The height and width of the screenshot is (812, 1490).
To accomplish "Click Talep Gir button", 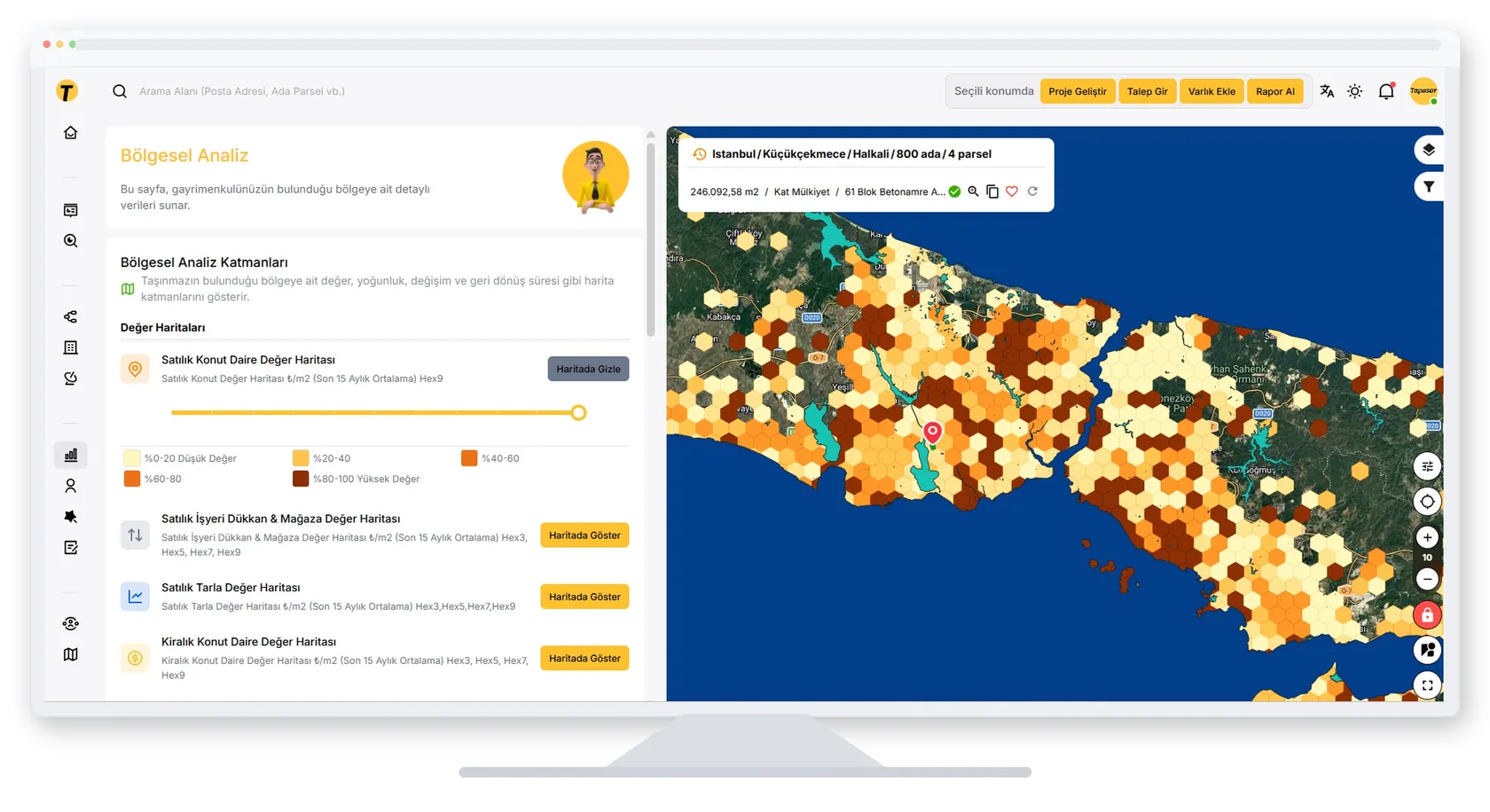I will click(1148, 91).
